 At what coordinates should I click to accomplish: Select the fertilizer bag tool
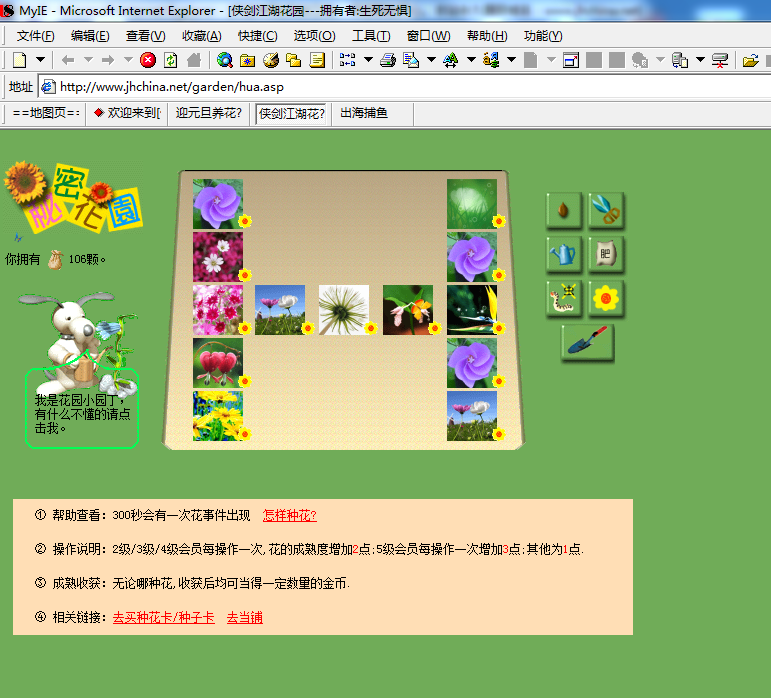click(606, 254)
